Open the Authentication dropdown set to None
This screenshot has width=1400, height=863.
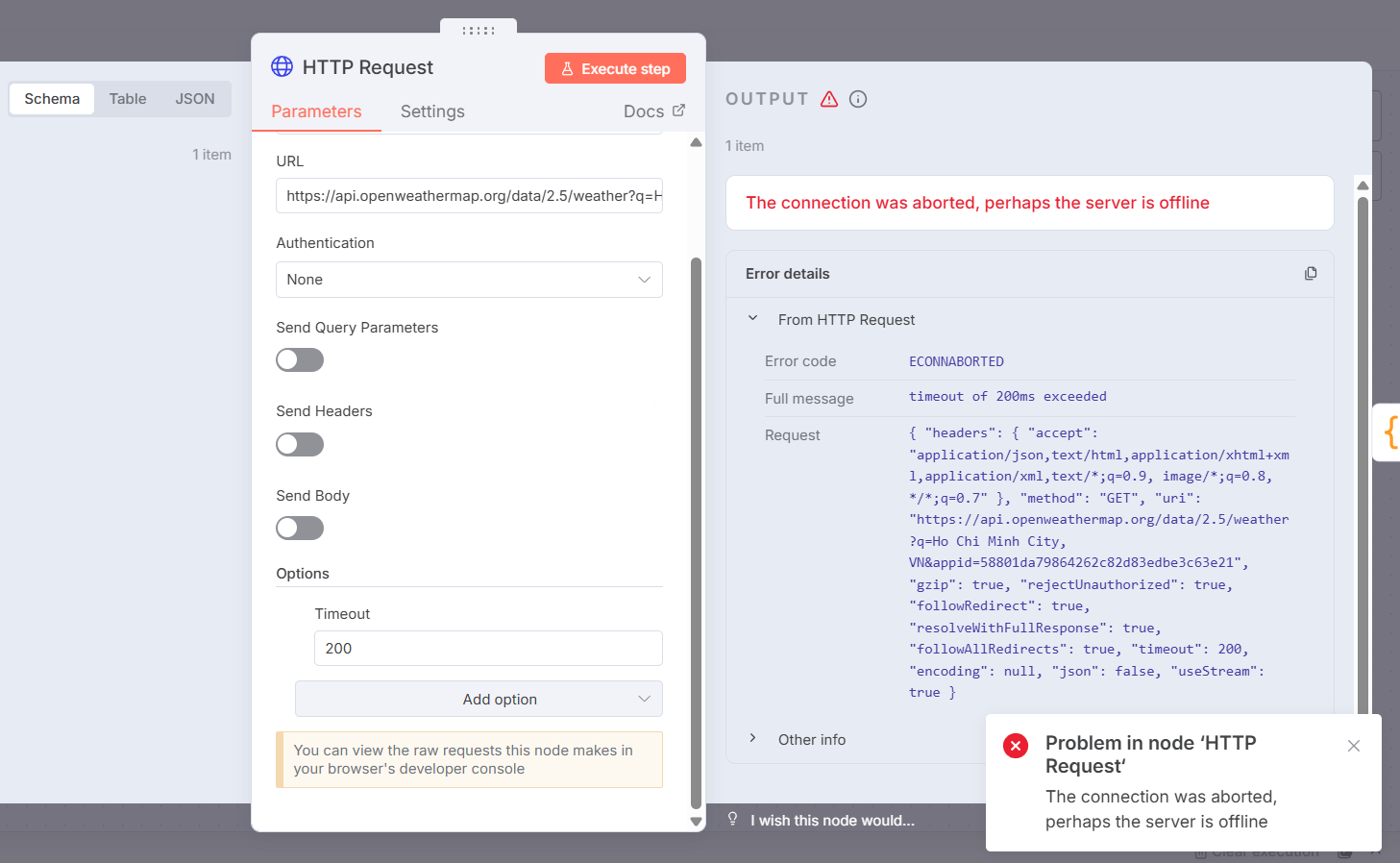[x=469, y=280]
